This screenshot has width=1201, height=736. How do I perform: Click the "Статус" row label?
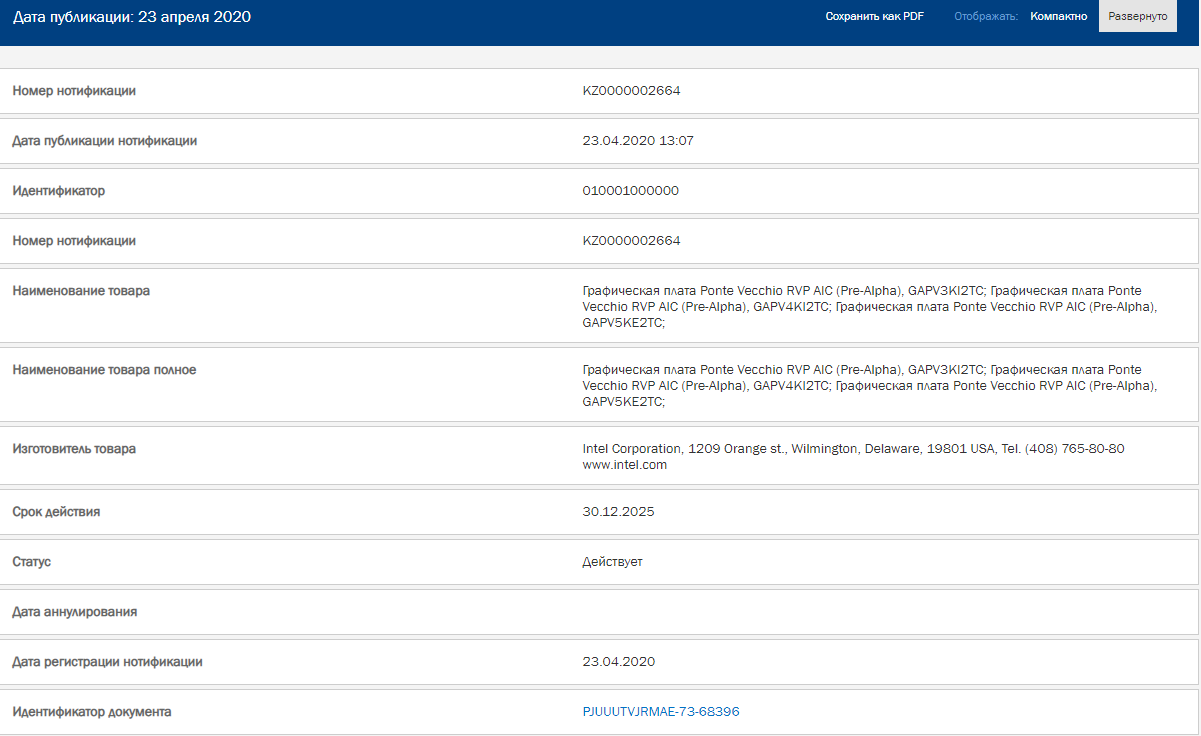click(x=31, y=562)
